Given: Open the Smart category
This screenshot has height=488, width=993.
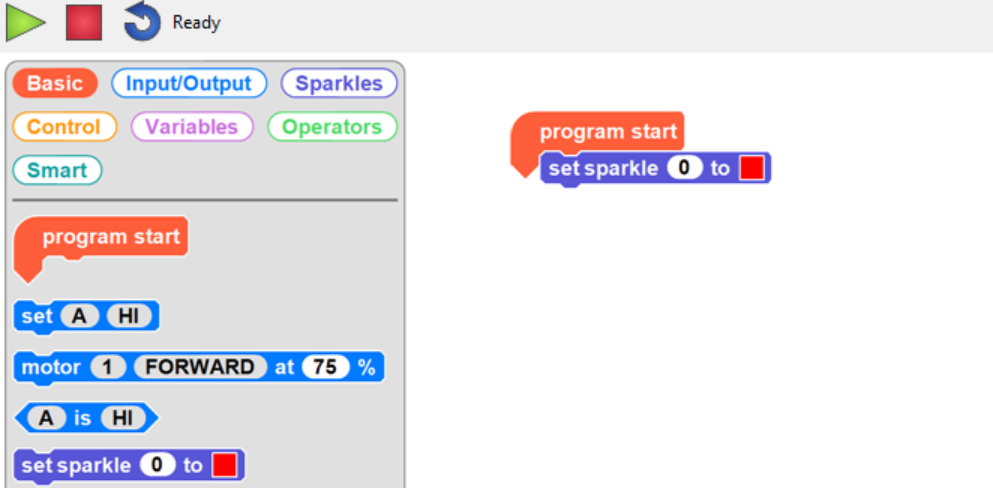Looking at the screenshot, I should pos(57,170).
